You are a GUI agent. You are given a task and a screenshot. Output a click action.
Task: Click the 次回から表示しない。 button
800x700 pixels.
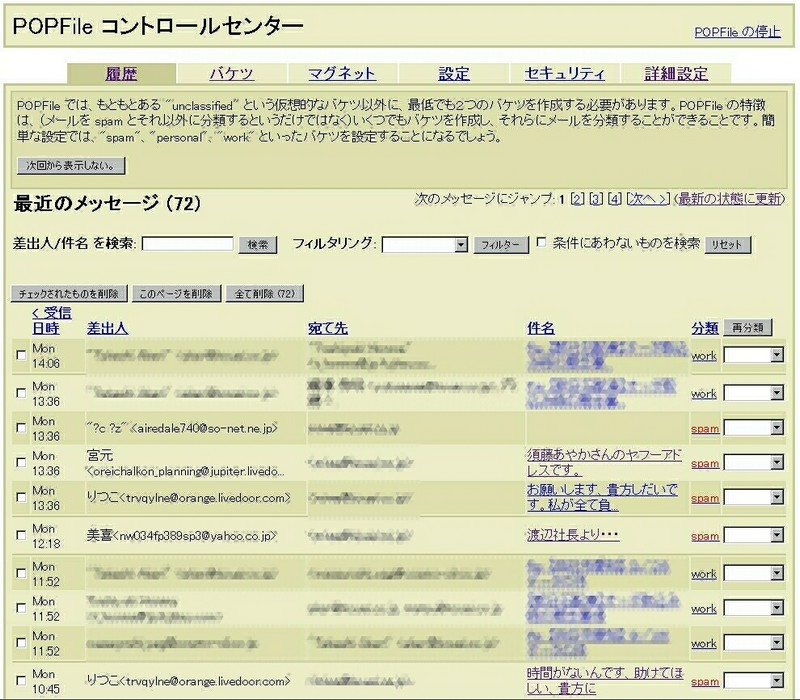[71, 166]
